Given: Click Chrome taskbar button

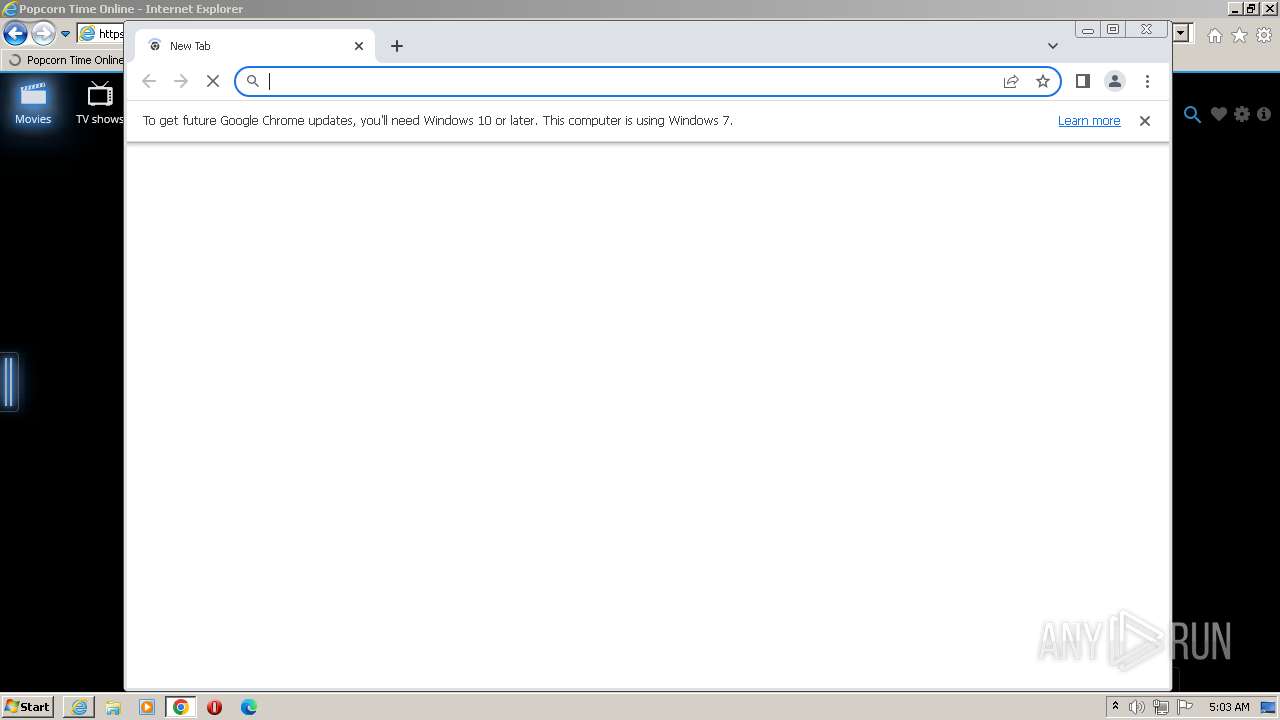Looking at the screenshot, I should tap(181, 707).
